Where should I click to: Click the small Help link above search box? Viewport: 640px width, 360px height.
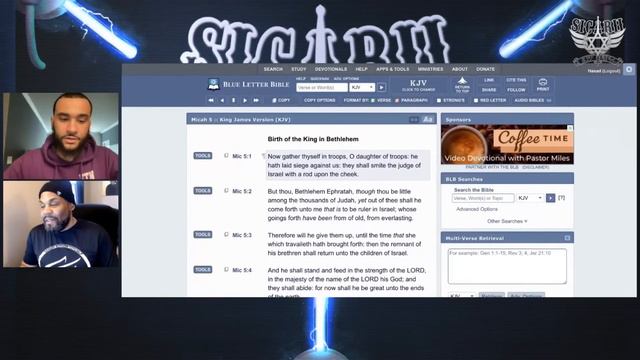click(x=301, y=79)
